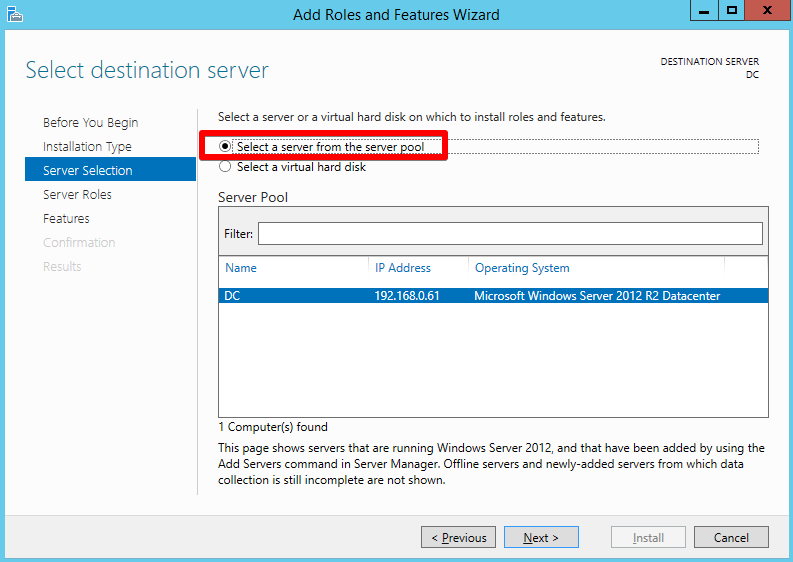Image resolution: width=793 pixels, height=562 pixels.
Task: Sort servers by IP Address column
Action: point(403,268)
